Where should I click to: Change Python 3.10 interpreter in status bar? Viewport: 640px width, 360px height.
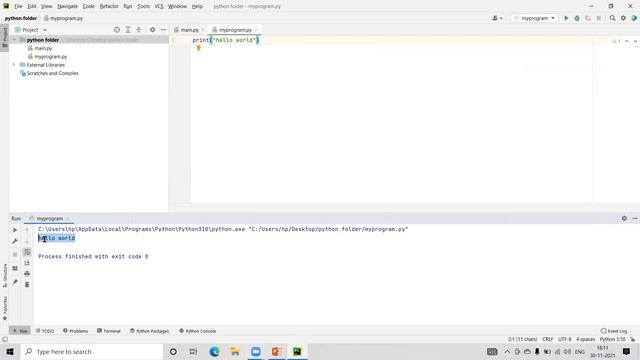(612, 339)
